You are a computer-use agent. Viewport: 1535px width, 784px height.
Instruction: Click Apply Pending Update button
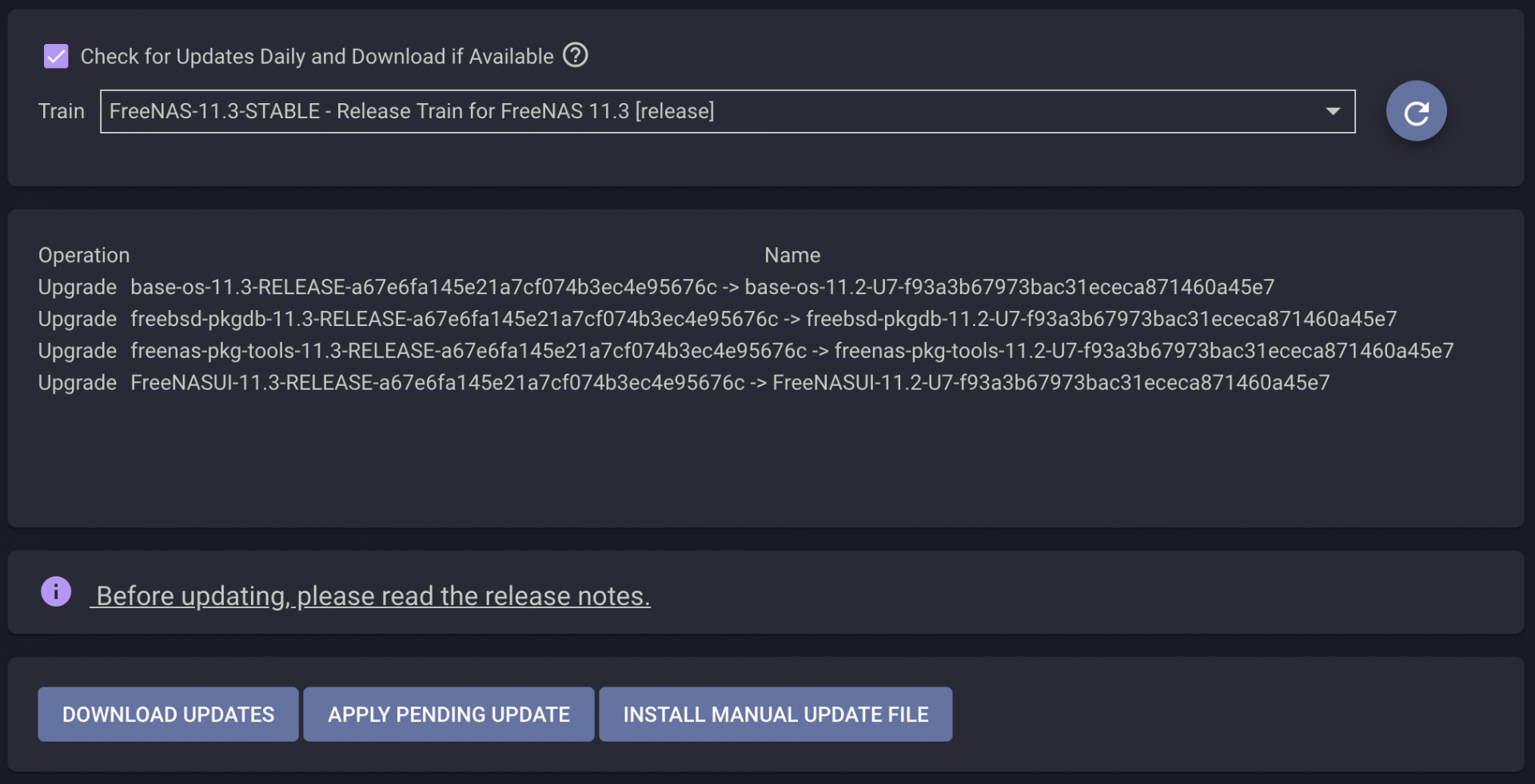coord(449,714)
